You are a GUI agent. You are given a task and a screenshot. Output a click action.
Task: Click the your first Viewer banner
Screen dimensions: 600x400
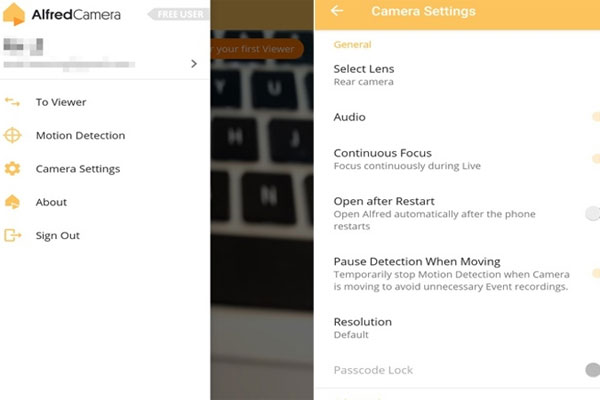[257, 49]
